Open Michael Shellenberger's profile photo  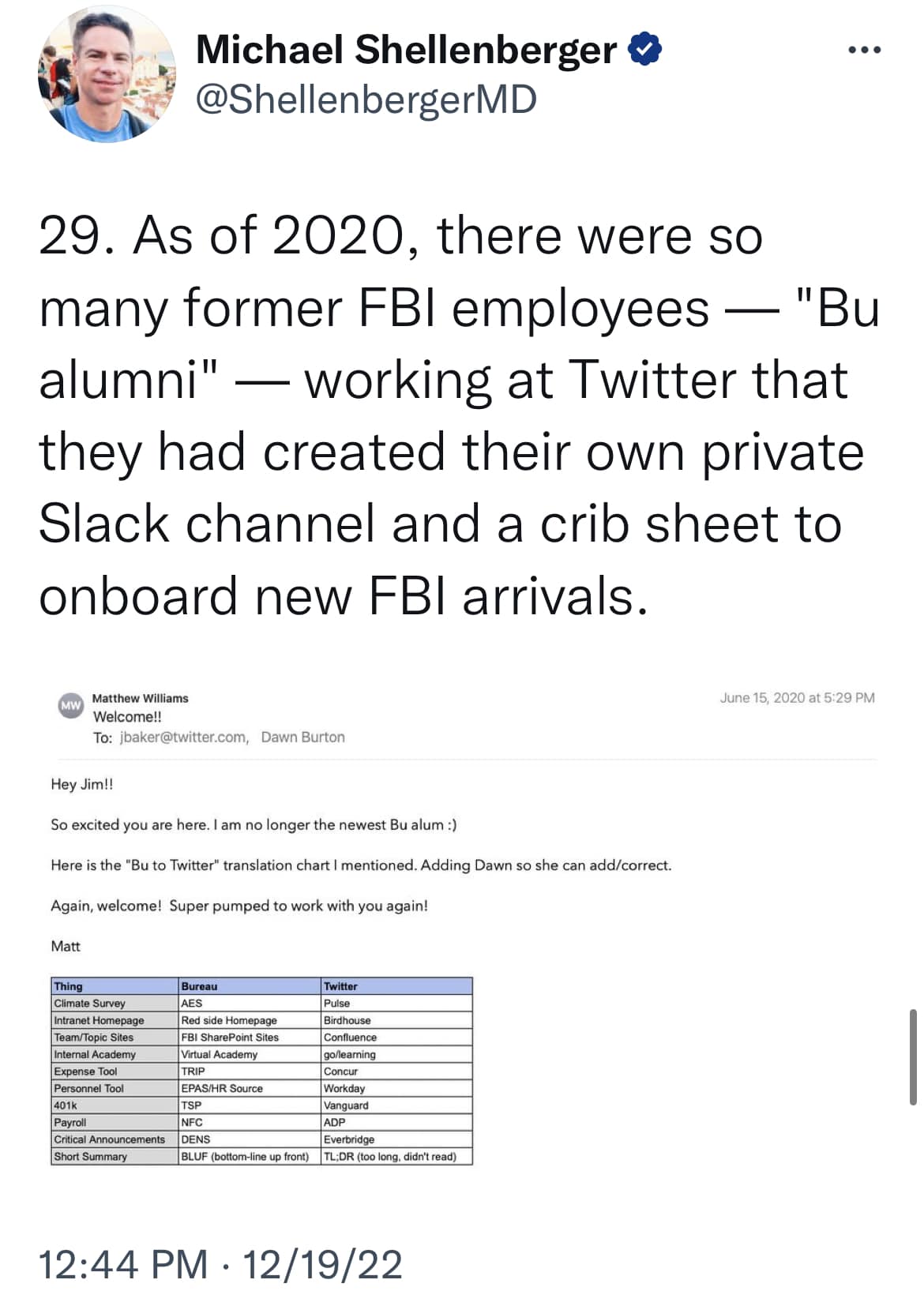107,73
